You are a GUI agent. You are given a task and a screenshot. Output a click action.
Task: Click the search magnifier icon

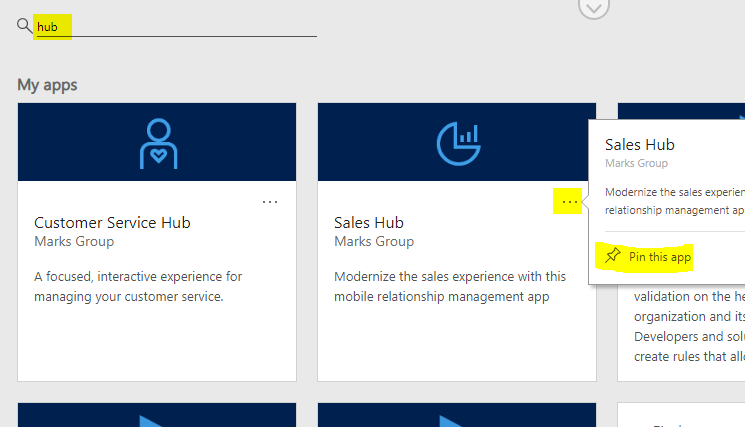[x=24, y=25]
